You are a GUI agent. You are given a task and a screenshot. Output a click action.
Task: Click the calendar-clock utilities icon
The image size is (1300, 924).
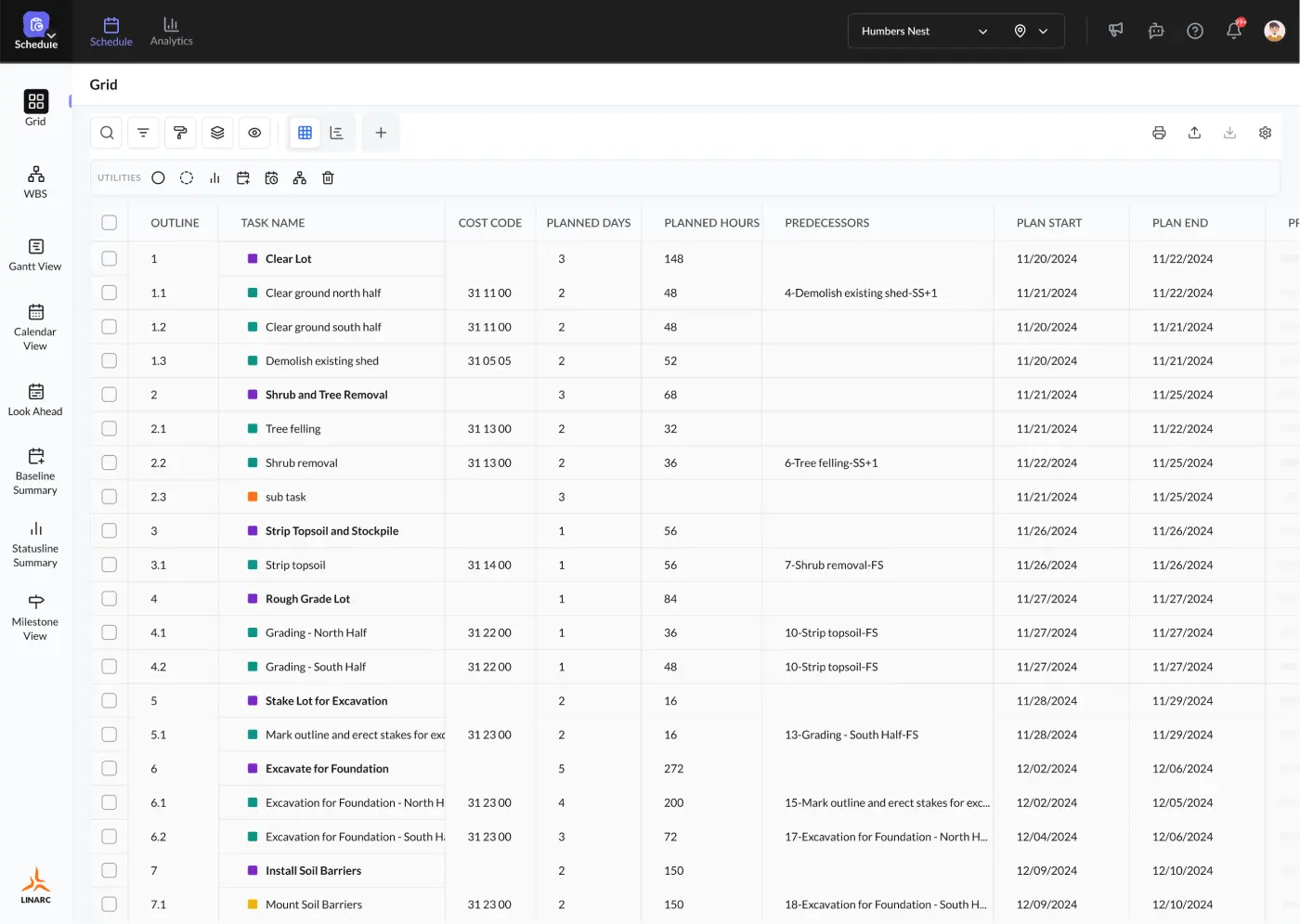pos(271,178)
